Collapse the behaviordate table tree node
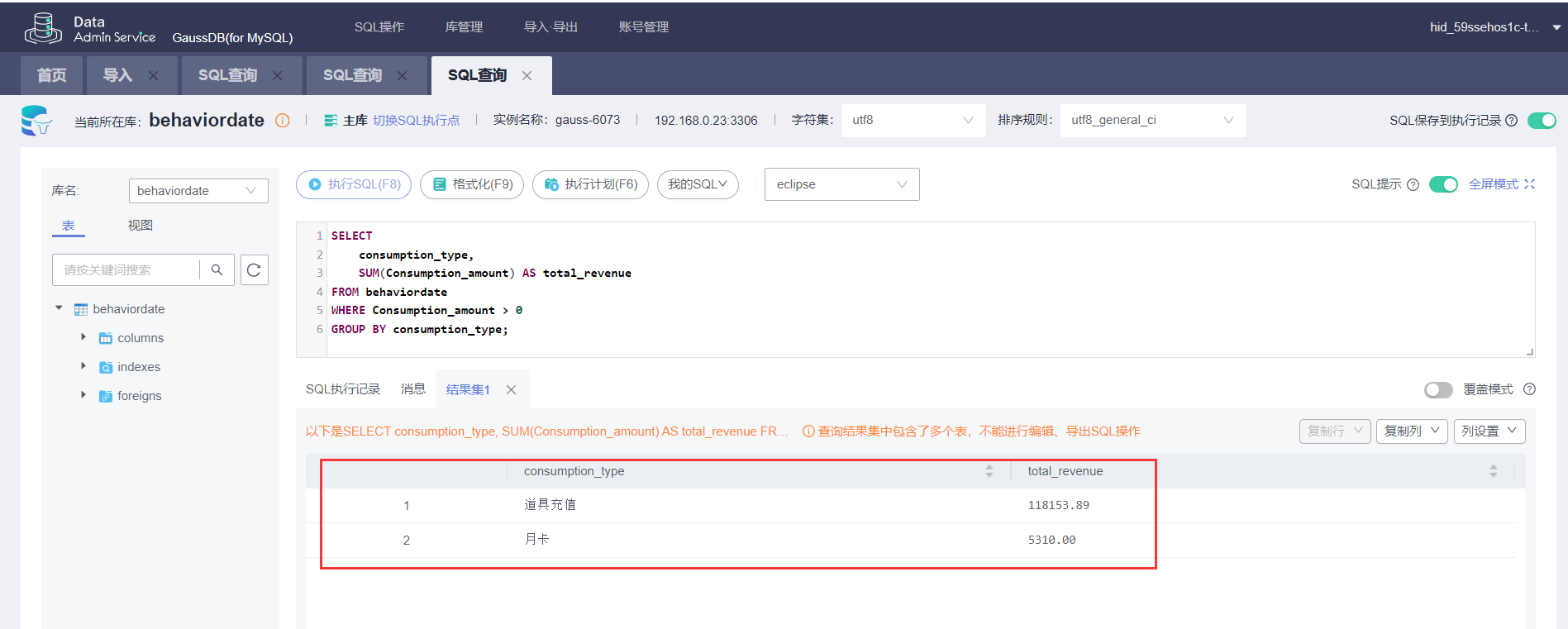 (x=59, y=308)
